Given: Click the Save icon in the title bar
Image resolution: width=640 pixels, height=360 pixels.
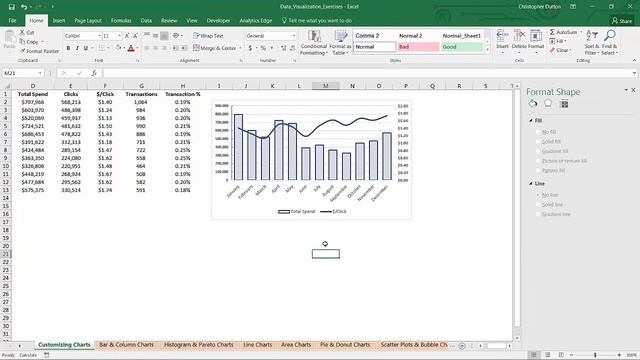Looking at the screenshot, I should point(11,7).
